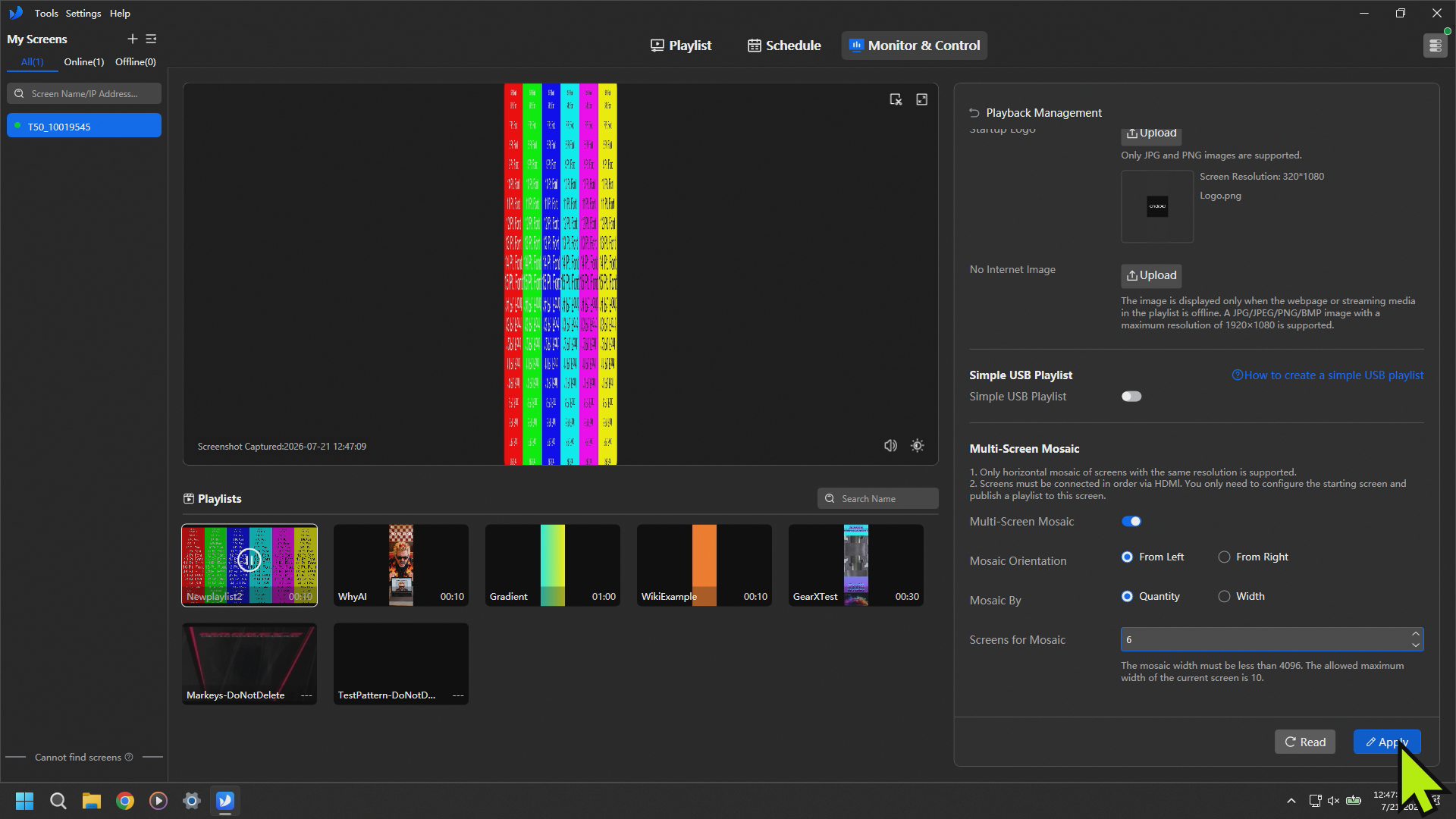Upload a Startup Logo image

1151,133
